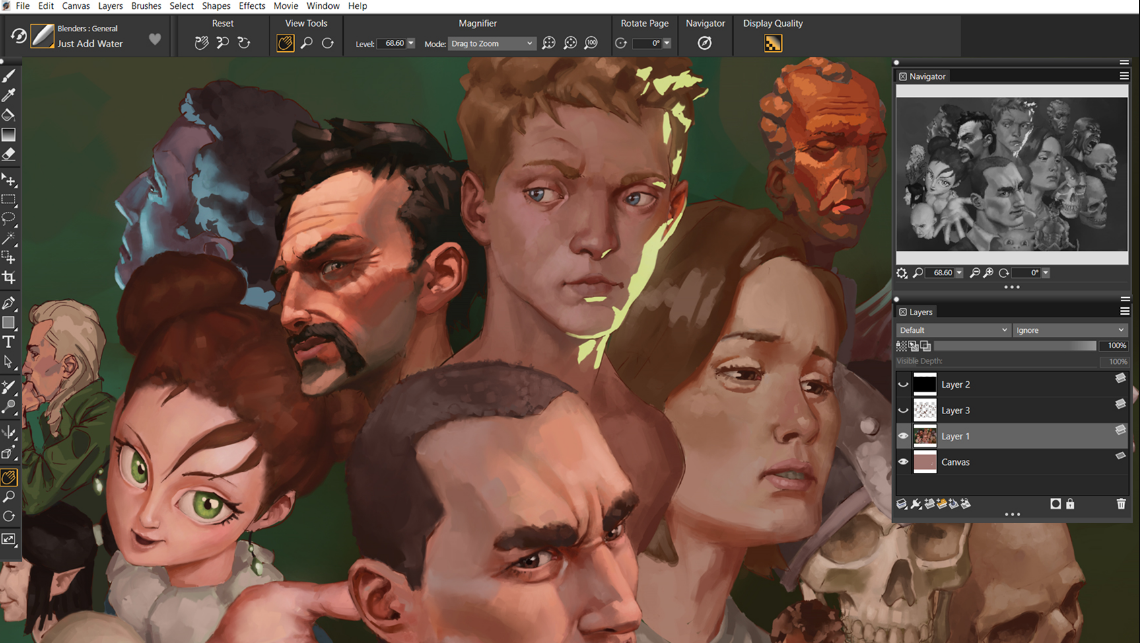The image size is (1140, 643).
Task: Select the Layer Adjuster tool
Action: click(9, 179)
